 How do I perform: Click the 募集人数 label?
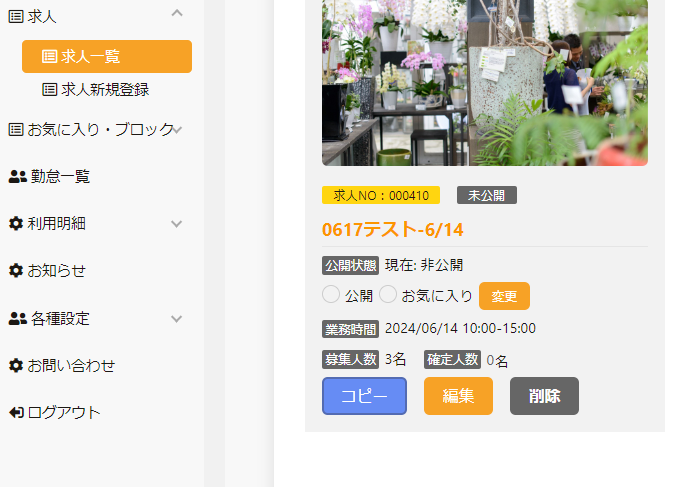click(x=350, y=360)
